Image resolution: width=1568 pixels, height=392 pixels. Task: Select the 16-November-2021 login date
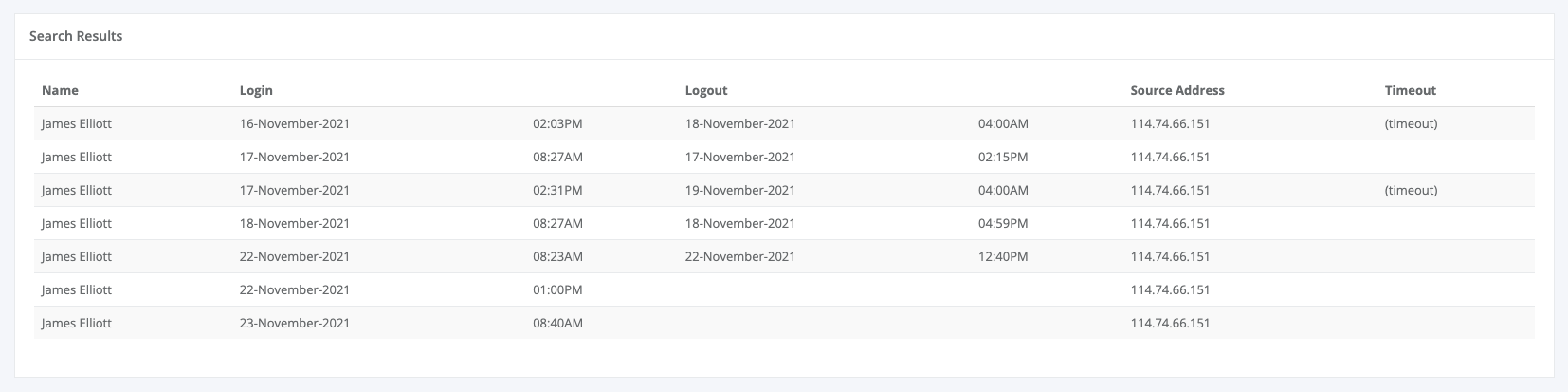click(x=295, y=123)
